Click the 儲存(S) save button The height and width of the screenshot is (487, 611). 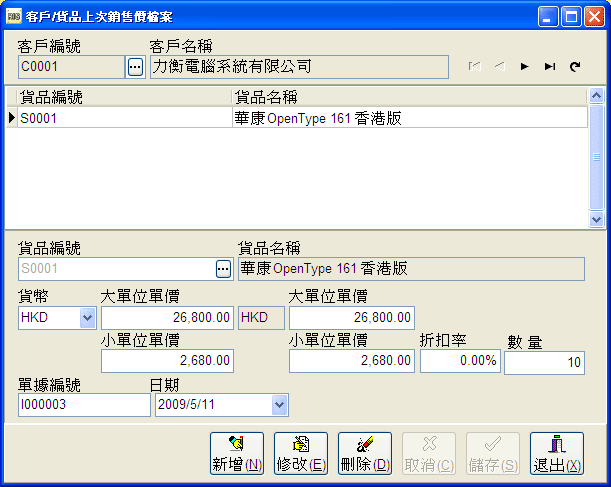click(x=493, y=453)
